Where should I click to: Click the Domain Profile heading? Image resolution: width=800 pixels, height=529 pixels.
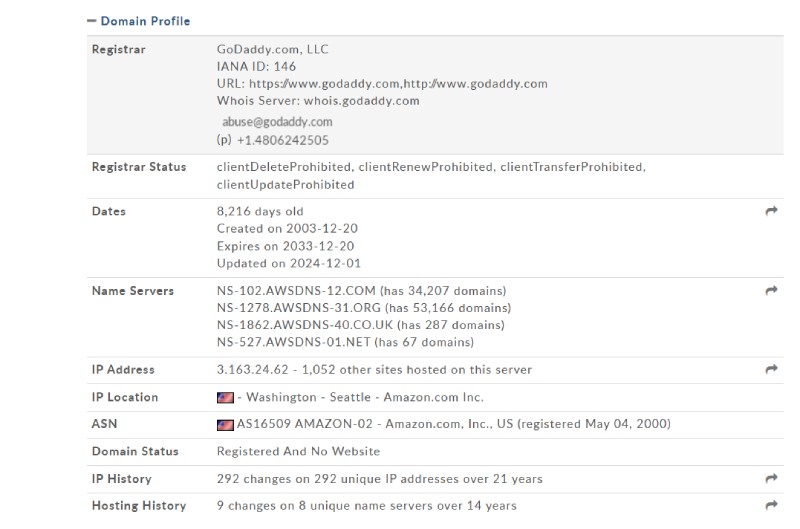pos(145,21)
